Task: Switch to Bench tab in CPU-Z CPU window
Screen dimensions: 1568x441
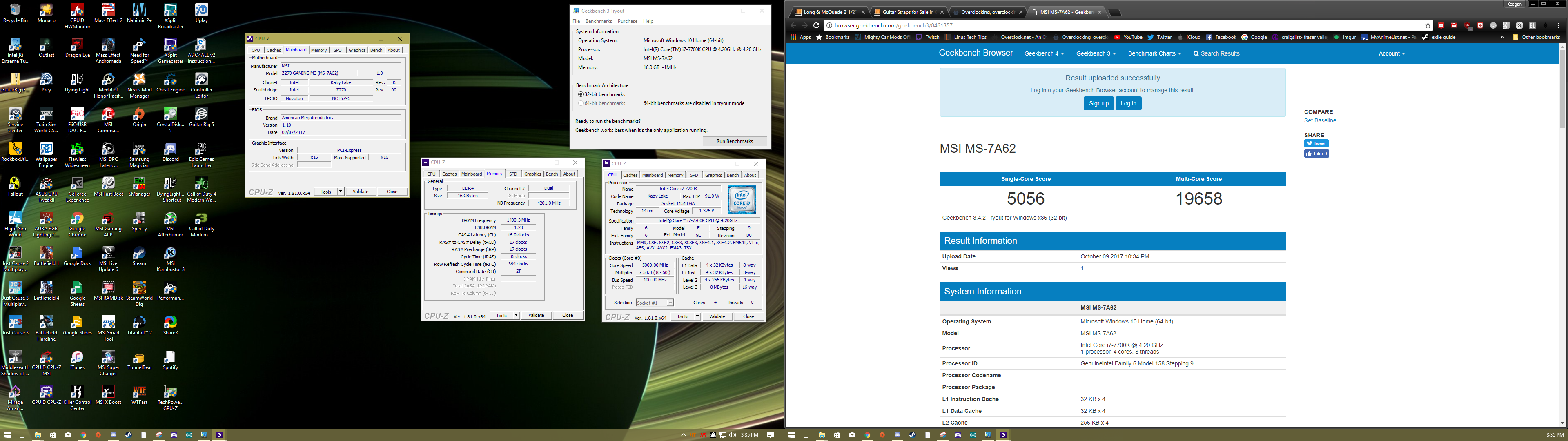Action: tap(733, 176)
